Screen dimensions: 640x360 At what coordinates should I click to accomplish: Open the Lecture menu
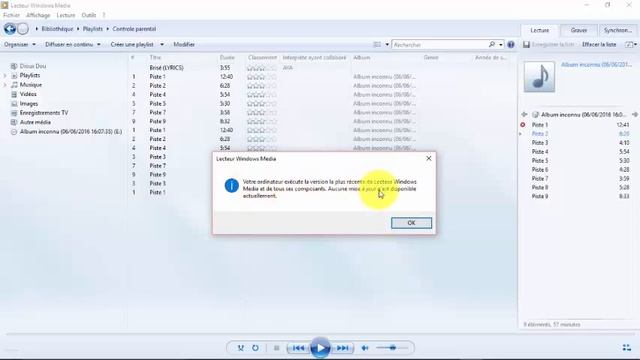pos(66,15)
